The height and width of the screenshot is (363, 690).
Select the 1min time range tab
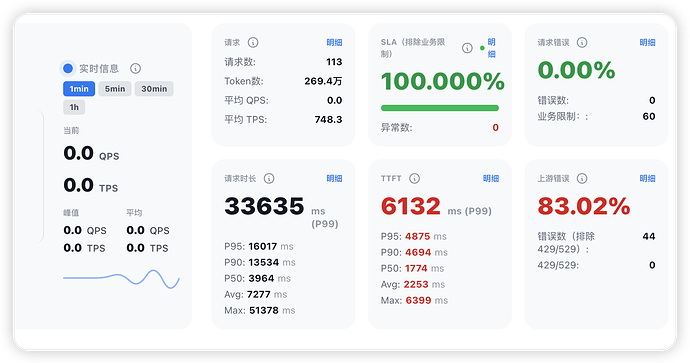[79, 88]
